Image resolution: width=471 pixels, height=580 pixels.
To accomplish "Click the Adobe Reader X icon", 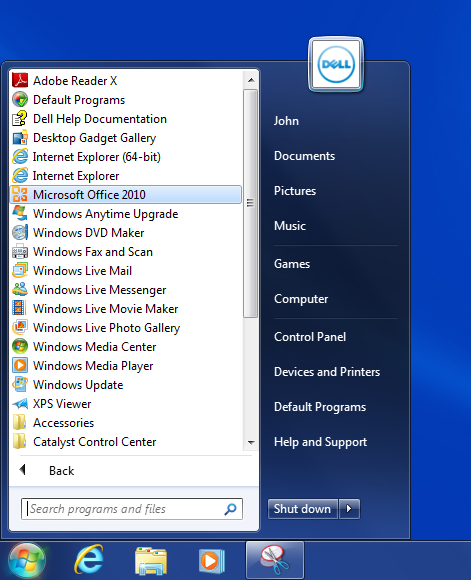I will (20, 80).
